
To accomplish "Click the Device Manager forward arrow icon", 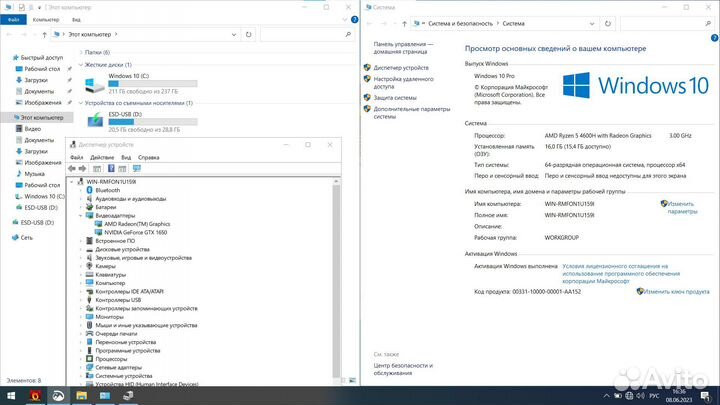I will 82,169.
